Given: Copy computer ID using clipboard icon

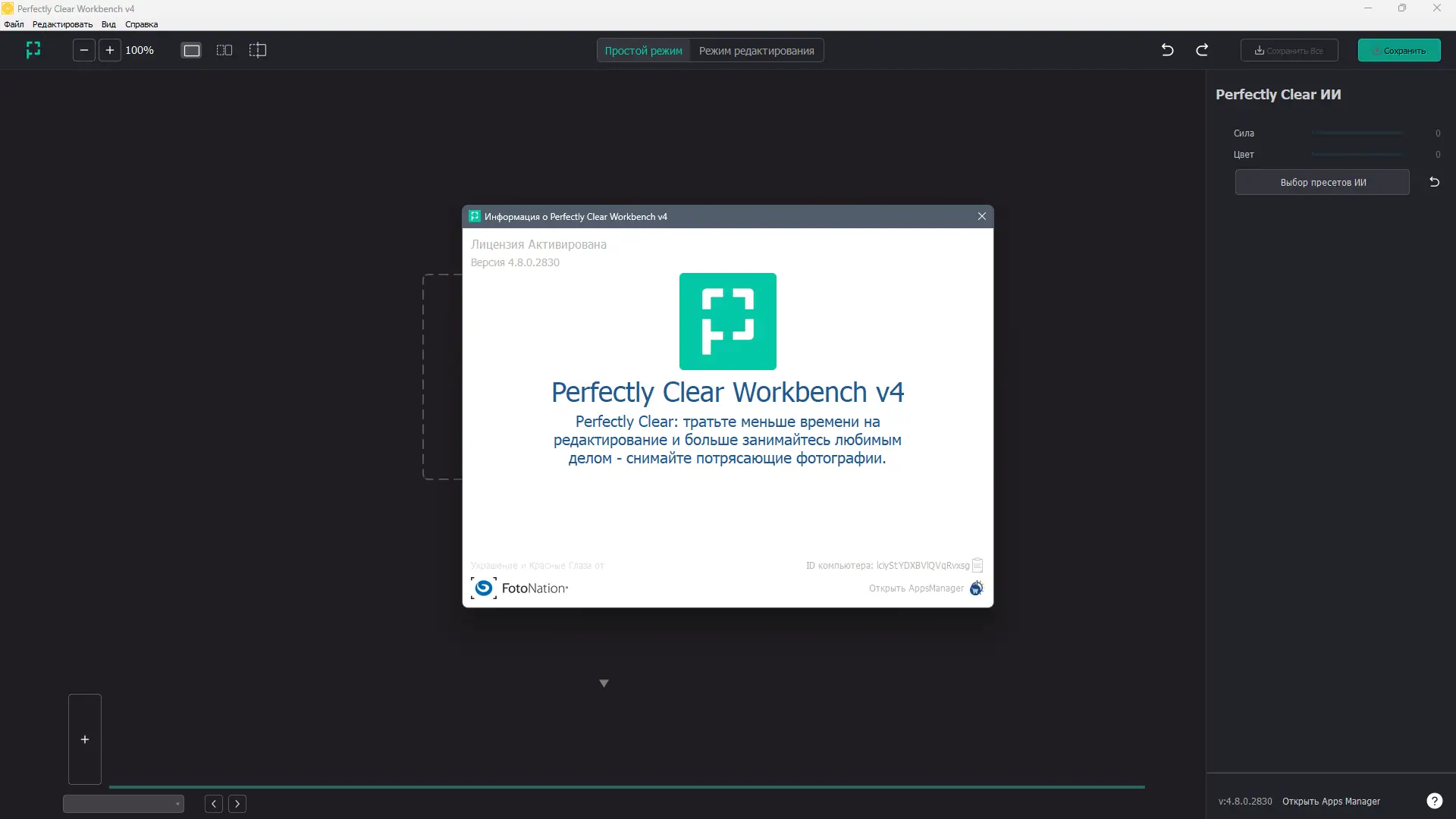Looking at the screenshot, I should click(977, 565).
